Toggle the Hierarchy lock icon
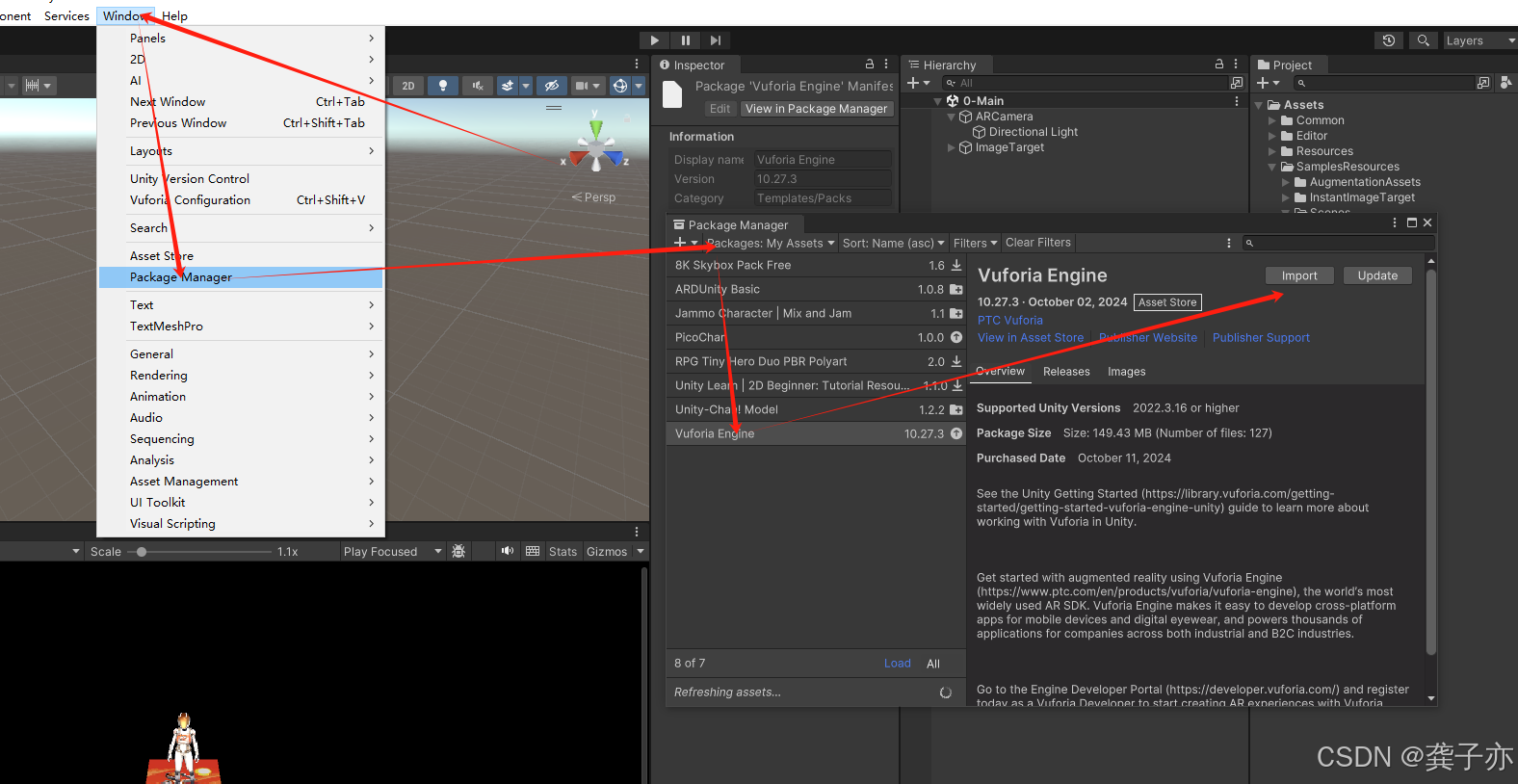This screenshot has height=784, width=1518. pos(1219,65)
